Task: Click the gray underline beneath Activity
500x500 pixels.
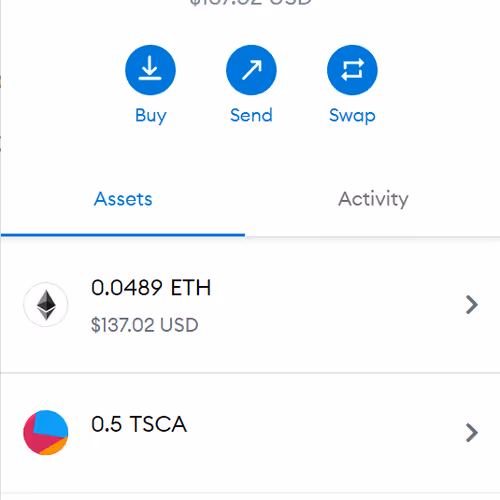Action: click(372, 237)
